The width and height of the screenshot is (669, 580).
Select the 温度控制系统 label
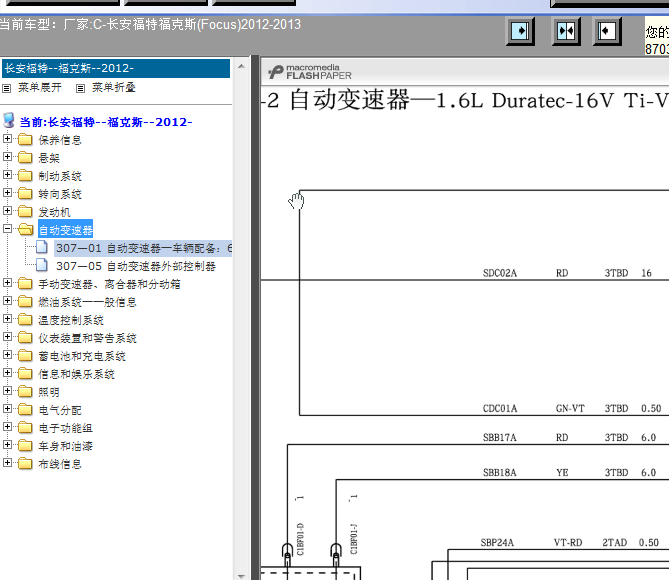coord(71,320)
